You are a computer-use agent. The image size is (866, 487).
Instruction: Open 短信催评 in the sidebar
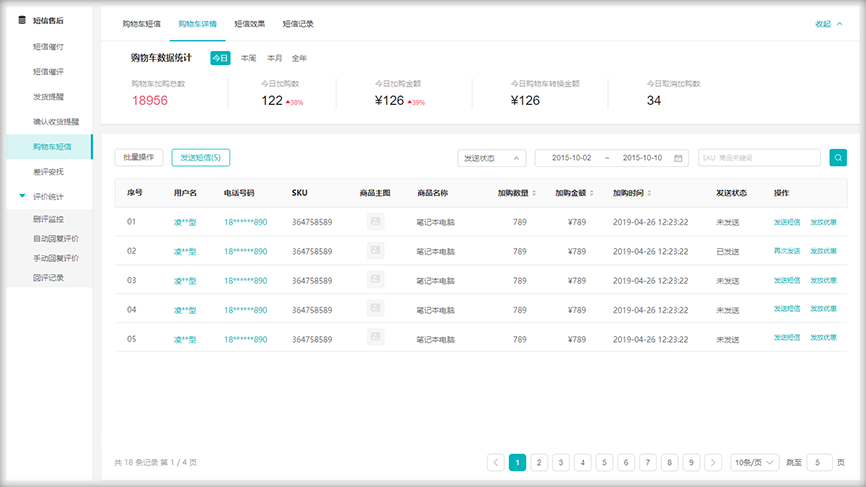(49, 72)
